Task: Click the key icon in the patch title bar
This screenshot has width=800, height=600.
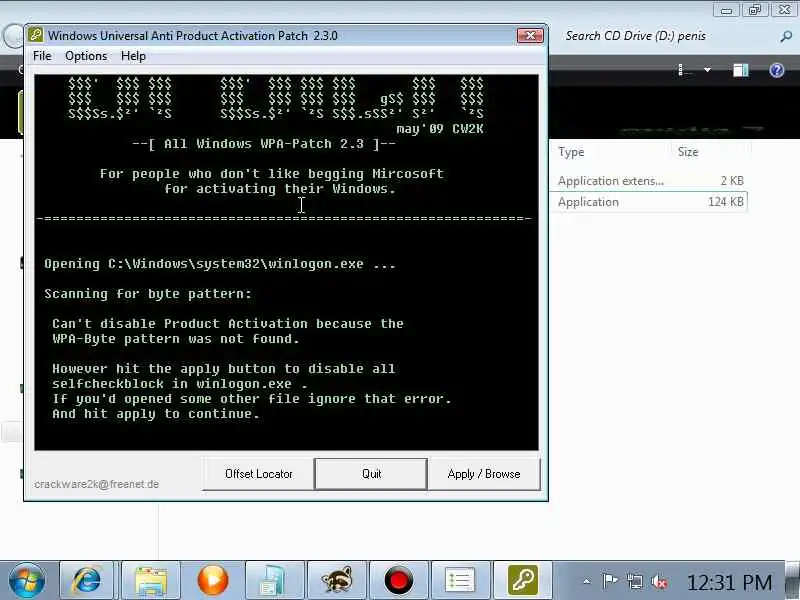Action: 35,35
